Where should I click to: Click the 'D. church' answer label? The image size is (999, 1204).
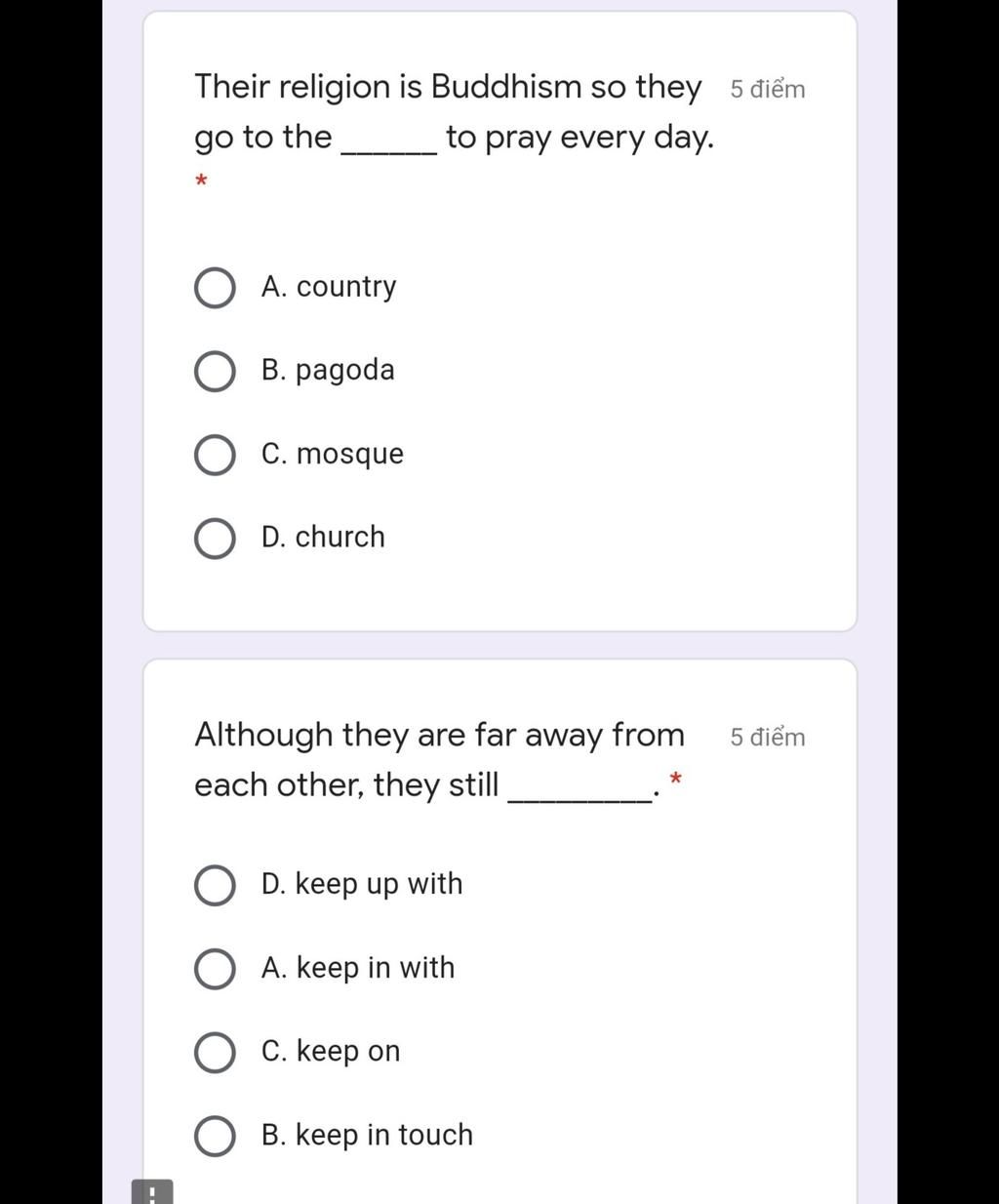pyautogui.click(x=323, y=537)
